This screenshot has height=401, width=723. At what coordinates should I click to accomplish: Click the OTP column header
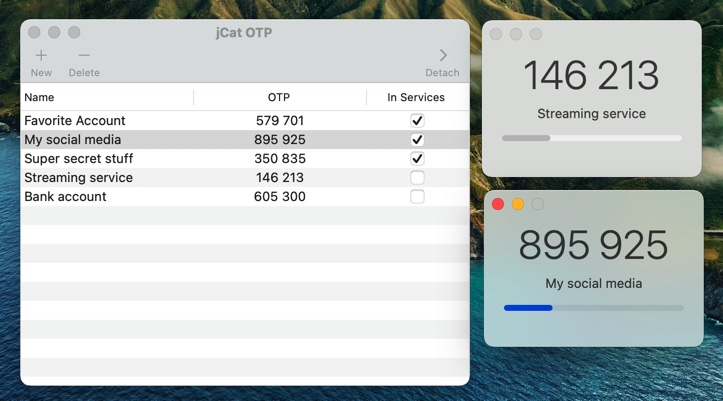[x=279, y=97]
